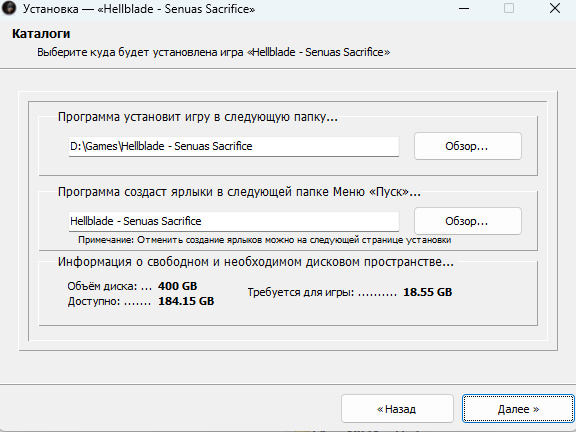Click the Объём диска 400 GB value
The image size is (576, 432).
[177, 286]
